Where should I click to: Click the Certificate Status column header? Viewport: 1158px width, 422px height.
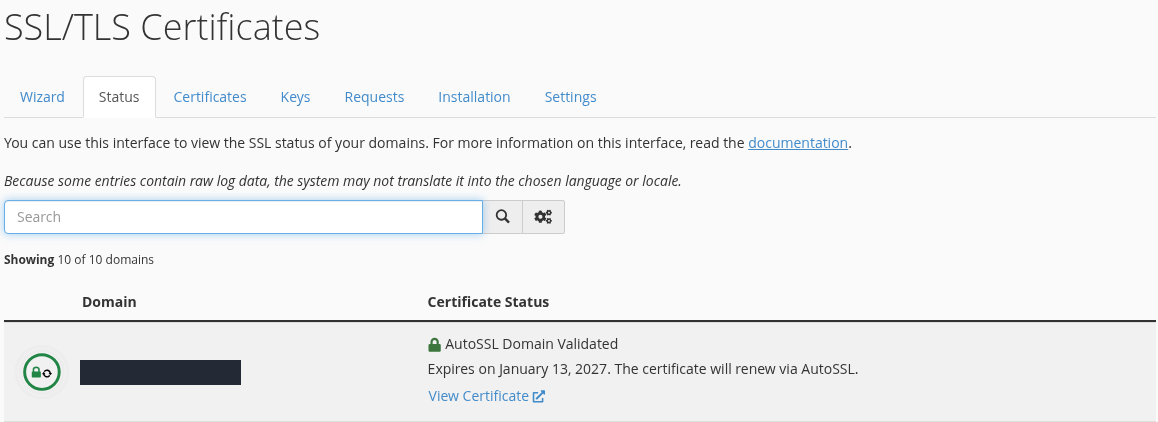coord(488,302)
